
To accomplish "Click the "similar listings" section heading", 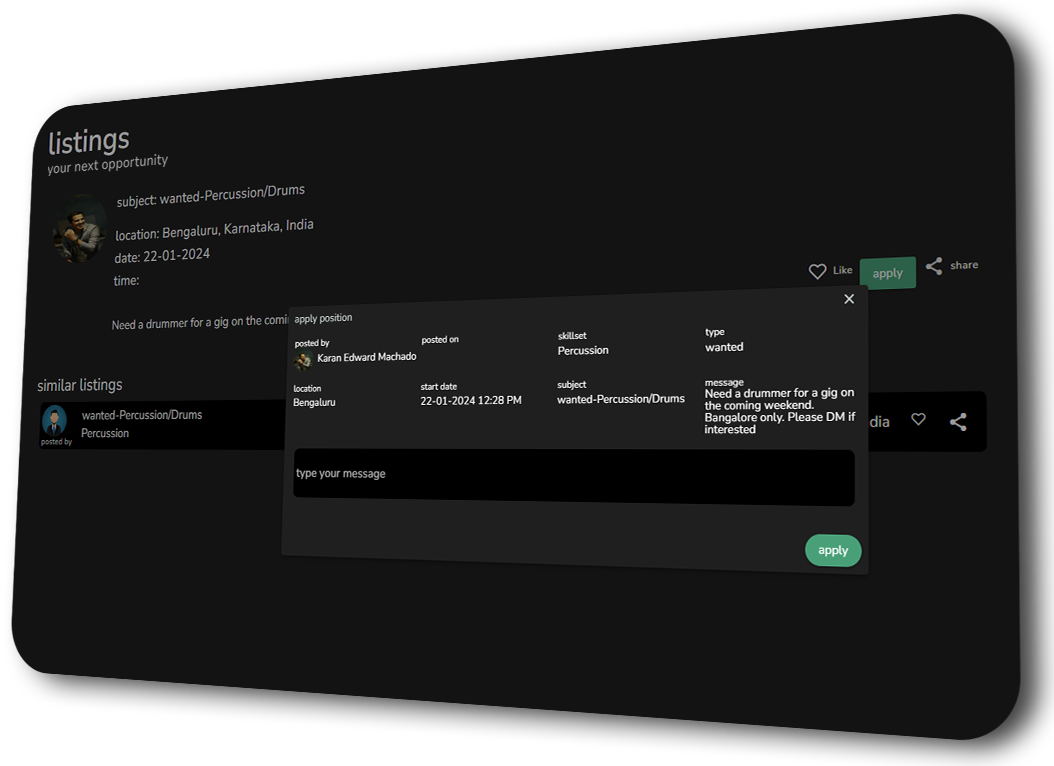I will [x=80, y=385].
